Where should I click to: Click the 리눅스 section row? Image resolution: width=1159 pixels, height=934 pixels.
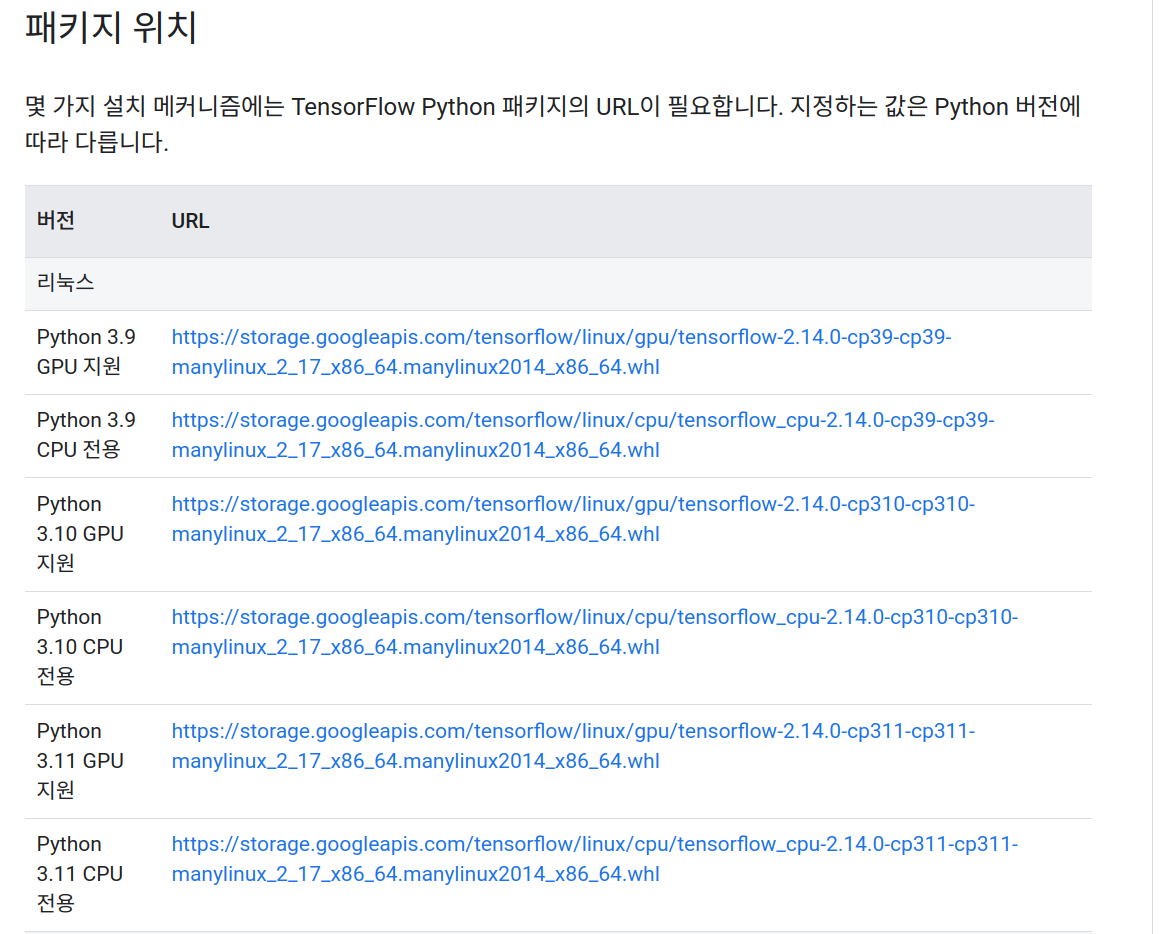tap(558, 284)
